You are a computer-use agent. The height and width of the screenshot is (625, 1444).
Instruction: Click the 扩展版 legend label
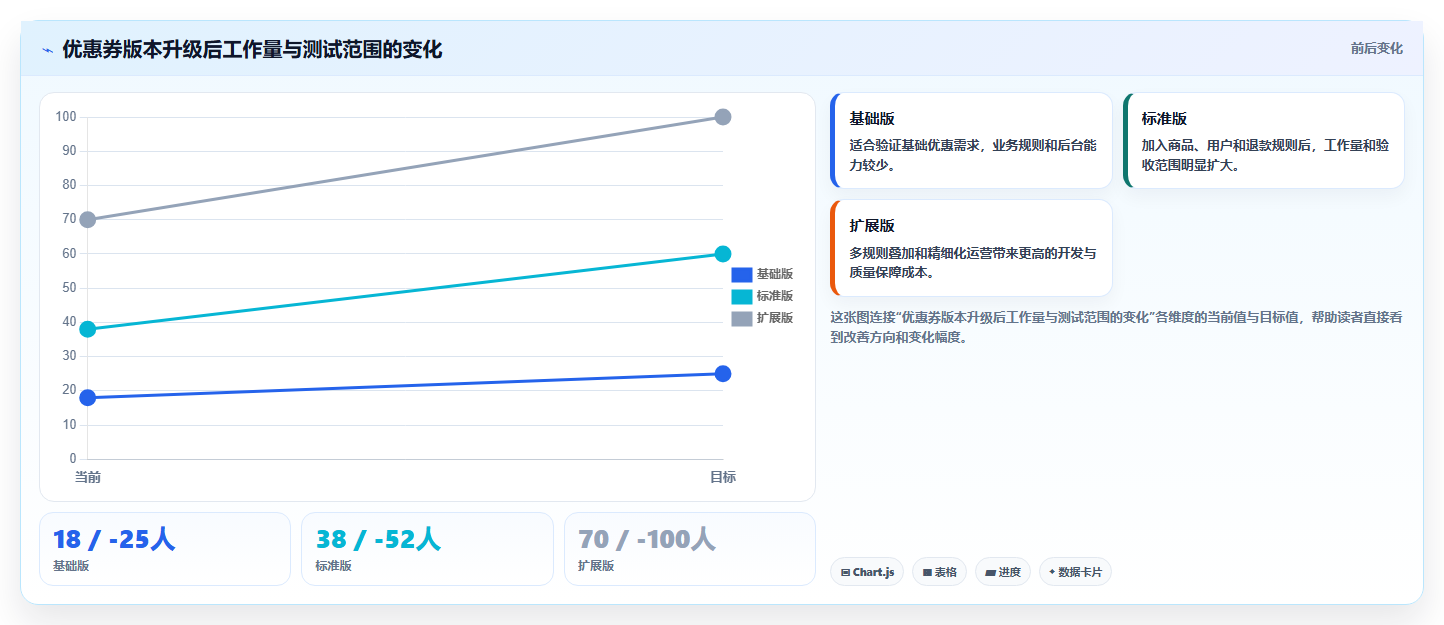tap(775, 318)
